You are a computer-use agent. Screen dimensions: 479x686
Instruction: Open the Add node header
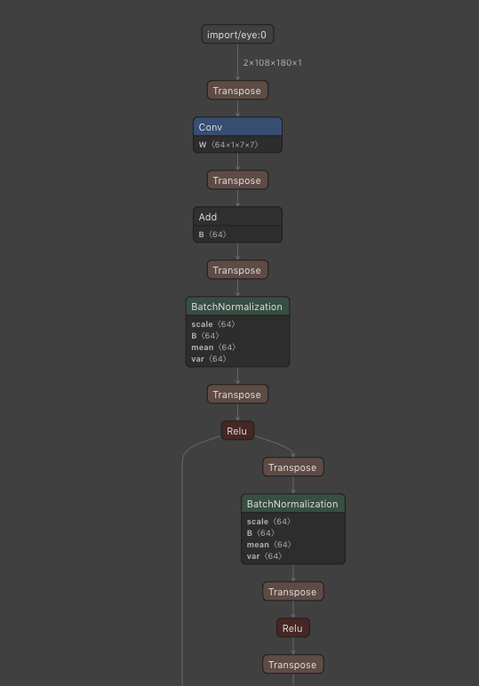click(238, 217)
